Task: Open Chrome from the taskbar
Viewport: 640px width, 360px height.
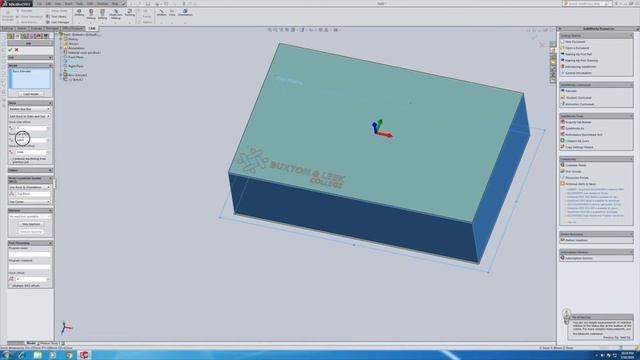Action: click(x=69, y=355)
